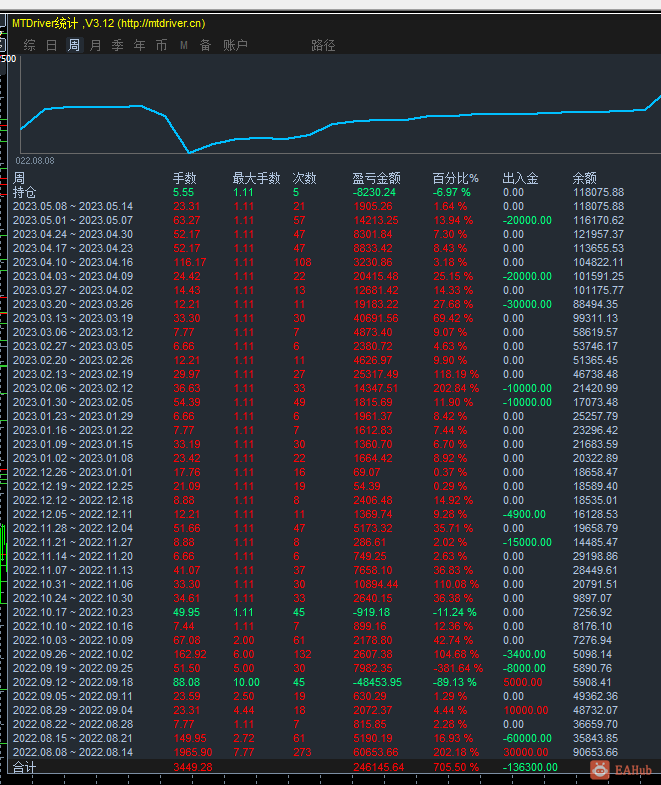This screenshot has height=785, width=661.
Task: Select the 持仓 open positions row label
Action: click(x=25, y=192)
